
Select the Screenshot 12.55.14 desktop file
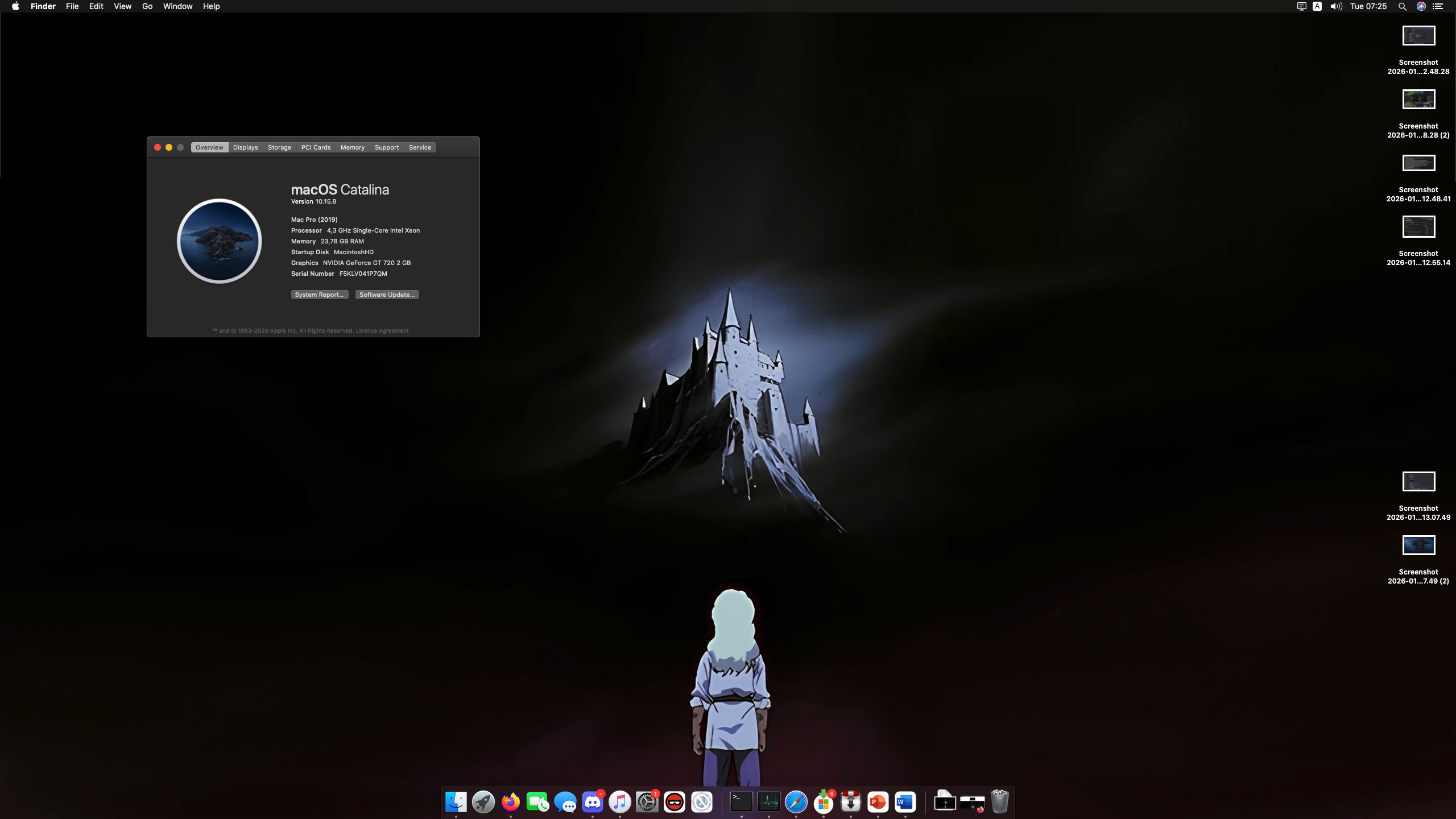[1418, 227]
